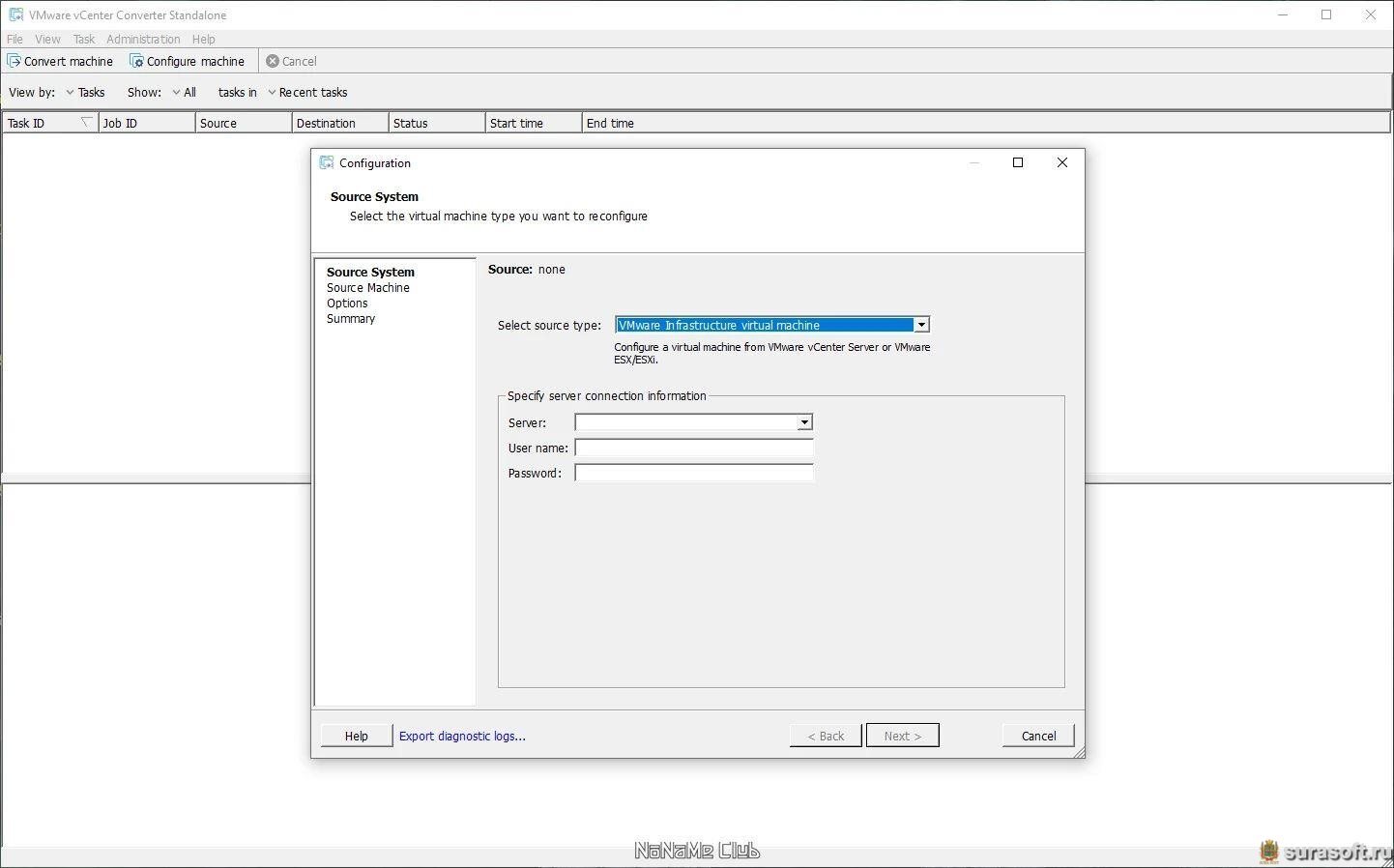Screen dimensions: 1394x868
Task: Sort by the Job ID column header
Action: (x=147, y=123)
